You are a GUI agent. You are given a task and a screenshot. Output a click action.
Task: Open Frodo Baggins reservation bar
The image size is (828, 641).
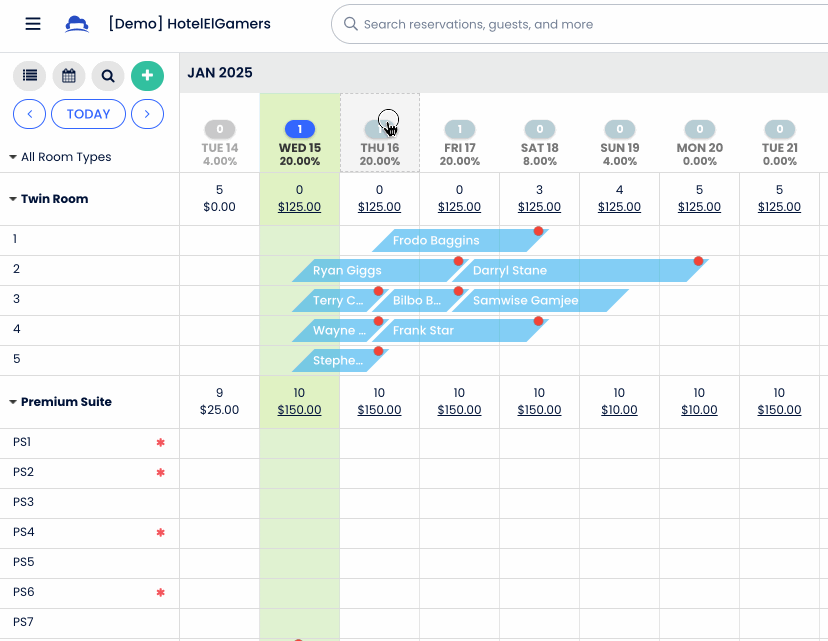[x=460, y=240]
